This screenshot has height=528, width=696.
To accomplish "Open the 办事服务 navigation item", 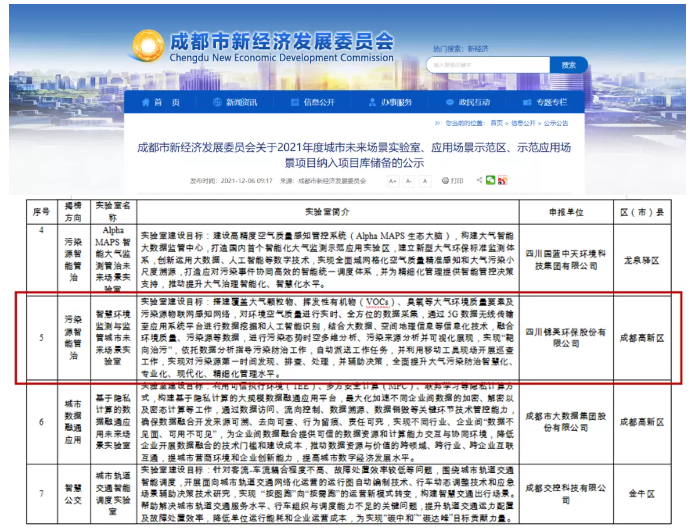I will click(x=390, y=102).
